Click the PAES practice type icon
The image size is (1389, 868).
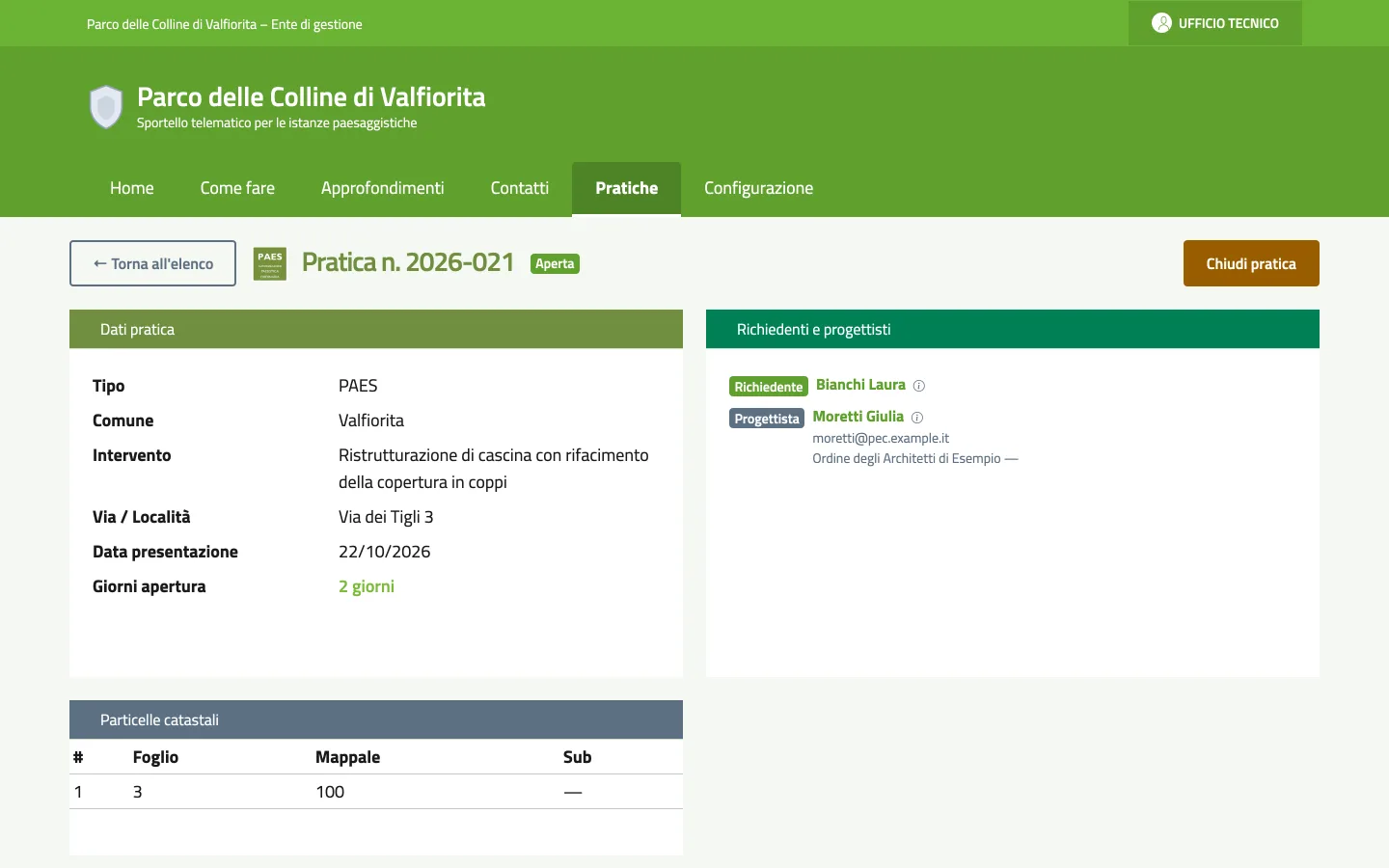tap(270, 263)
